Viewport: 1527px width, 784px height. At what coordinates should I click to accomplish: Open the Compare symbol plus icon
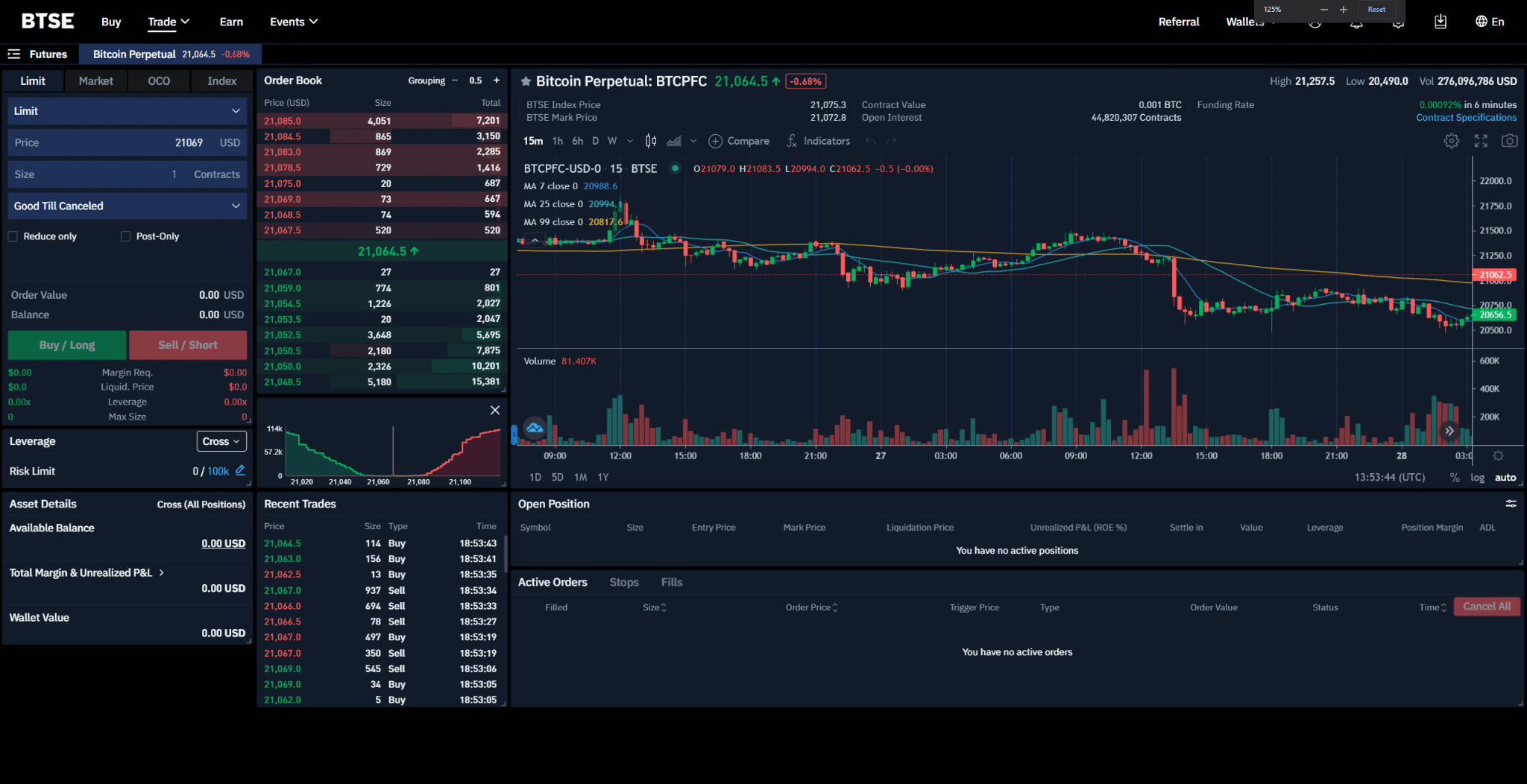tap(715, 141)
